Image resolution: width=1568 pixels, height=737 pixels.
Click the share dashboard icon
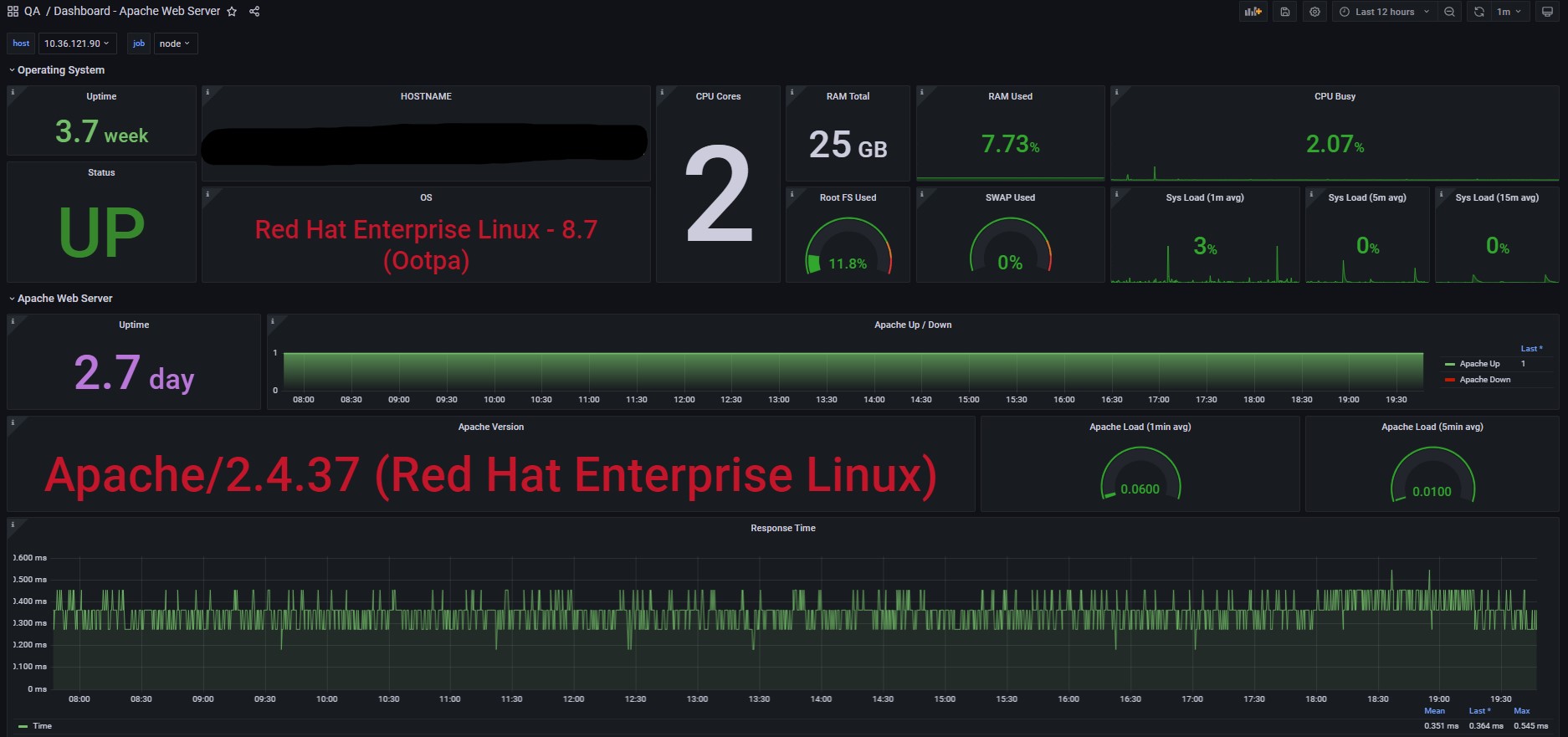pyautogui.click(x=254, y=12)
